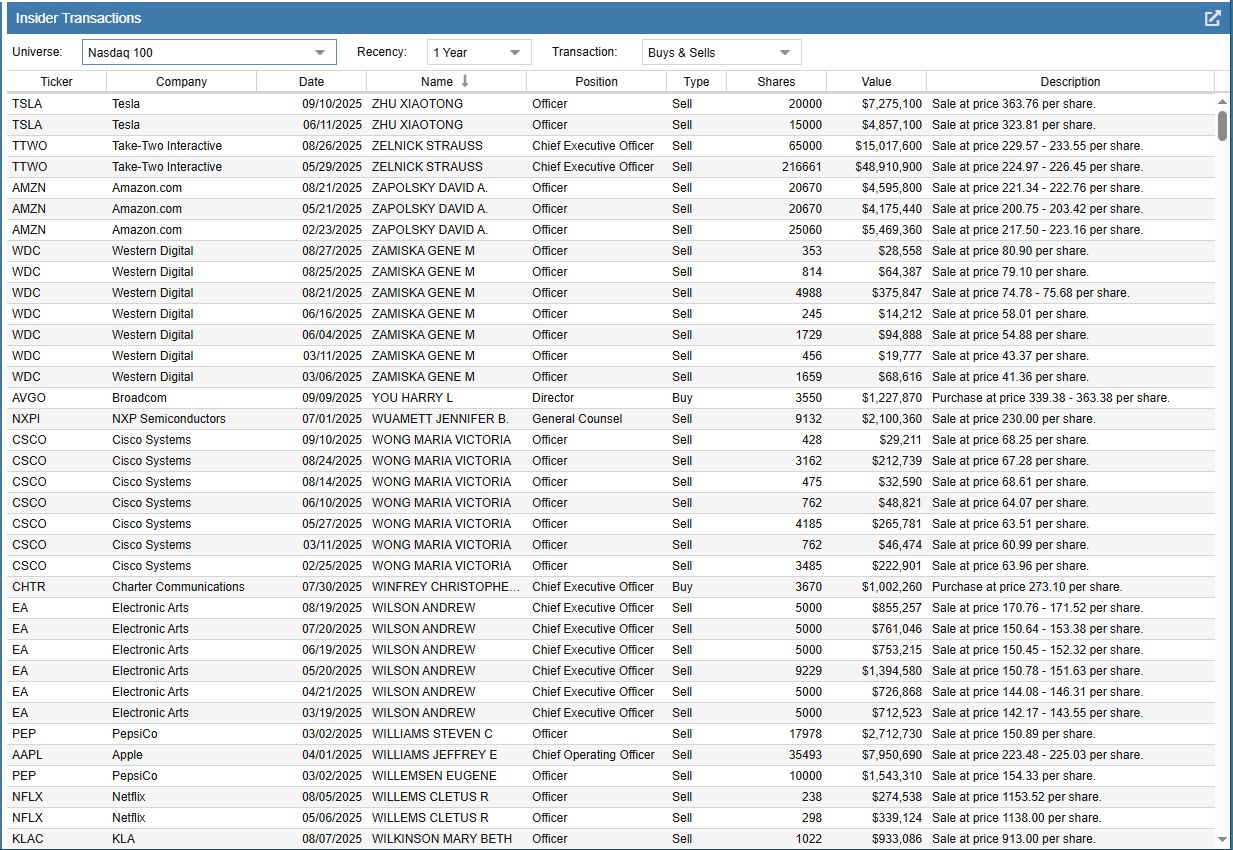Select the TSLA row dated 06/11/2025
The image size is (1233, 850).
[x=611, y=125]
